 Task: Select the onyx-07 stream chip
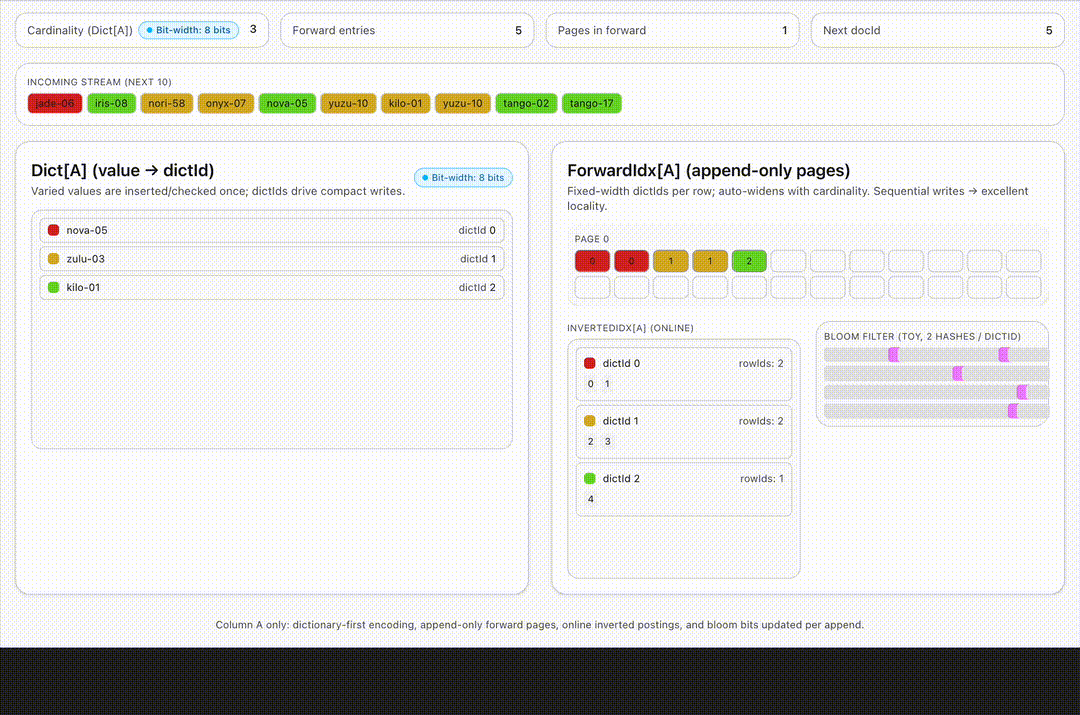click(x=225, y=103)
